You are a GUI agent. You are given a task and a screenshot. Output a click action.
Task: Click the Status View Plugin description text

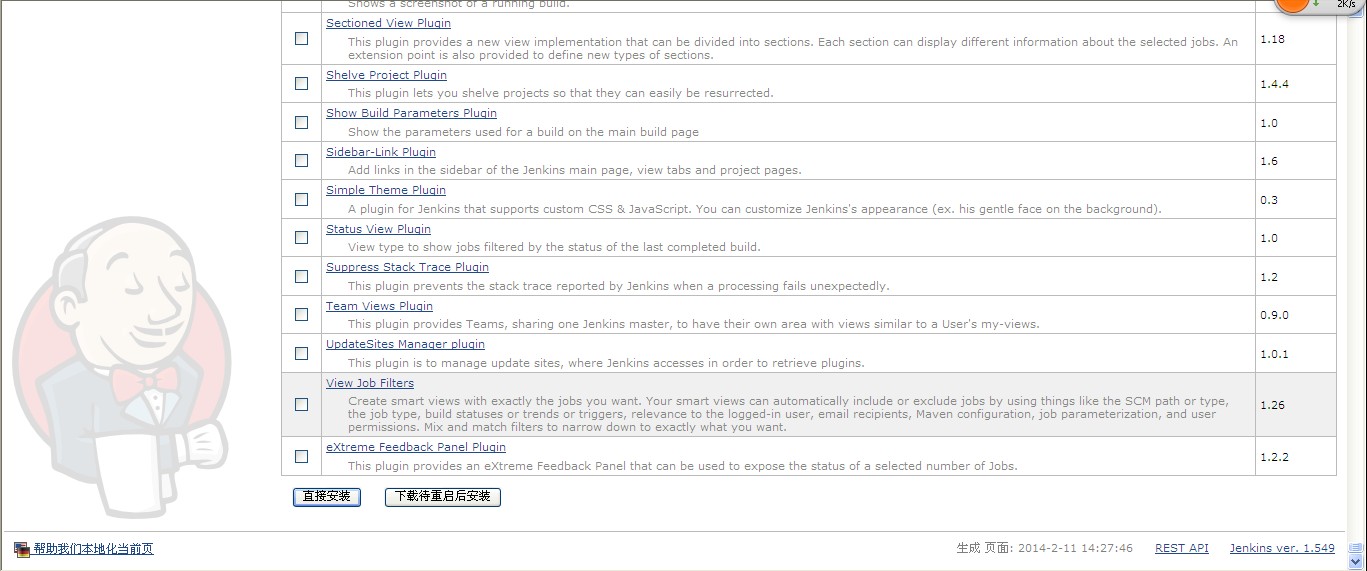pos(554,247)
